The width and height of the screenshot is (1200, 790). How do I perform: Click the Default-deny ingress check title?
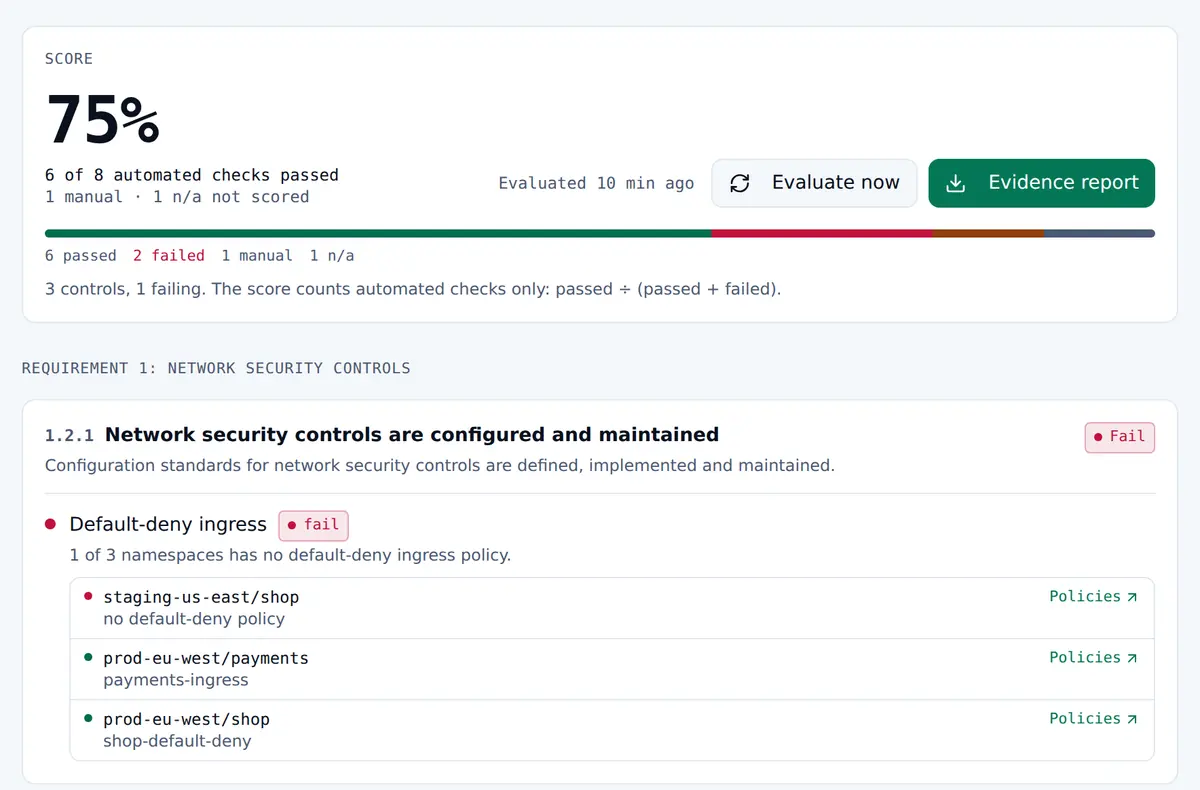click(168, 525)
